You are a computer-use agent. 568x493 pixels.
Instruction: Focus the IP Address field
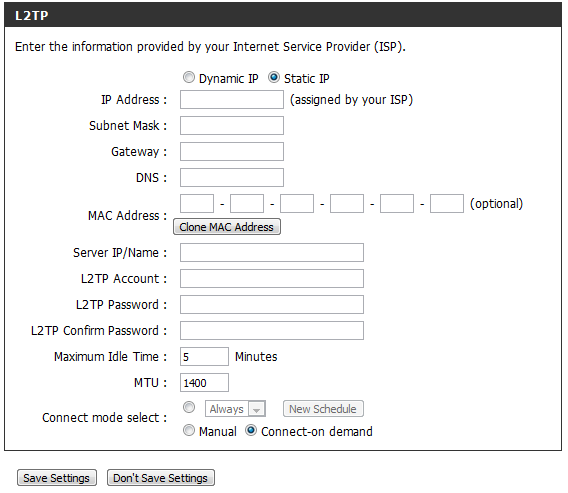[232, 100]
